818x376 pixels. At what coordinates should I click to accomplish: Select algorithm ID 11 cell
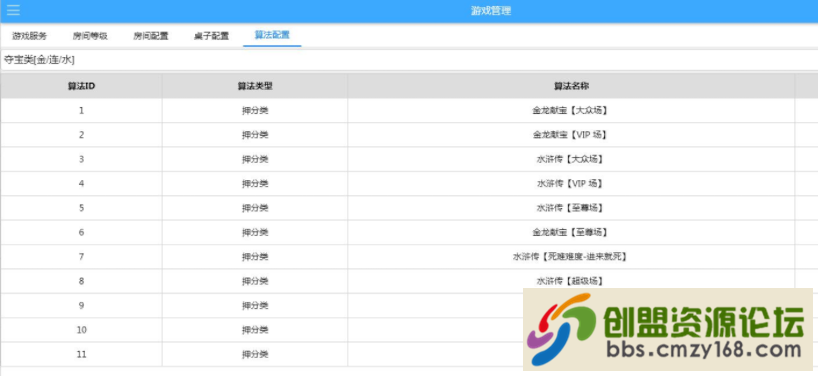point(81,354)
